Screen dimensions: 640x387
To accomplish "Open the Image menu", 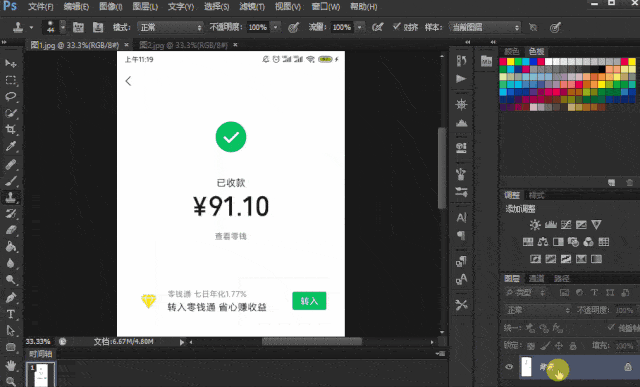I will [x=111, y=7].
